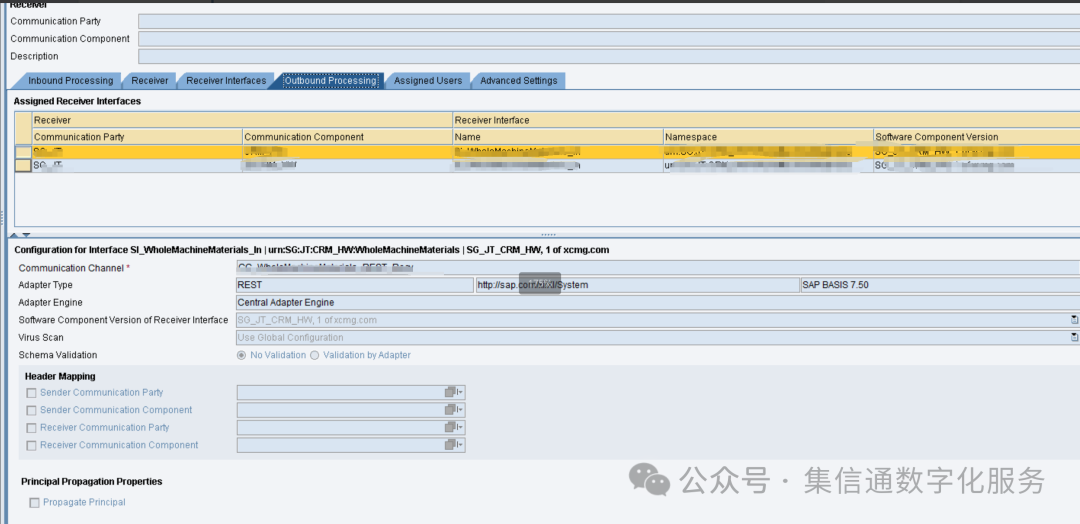Click the table's top-left select-all corner cell
The height and width of the screenshot is (524, 1080).
(x=23, y=129)
